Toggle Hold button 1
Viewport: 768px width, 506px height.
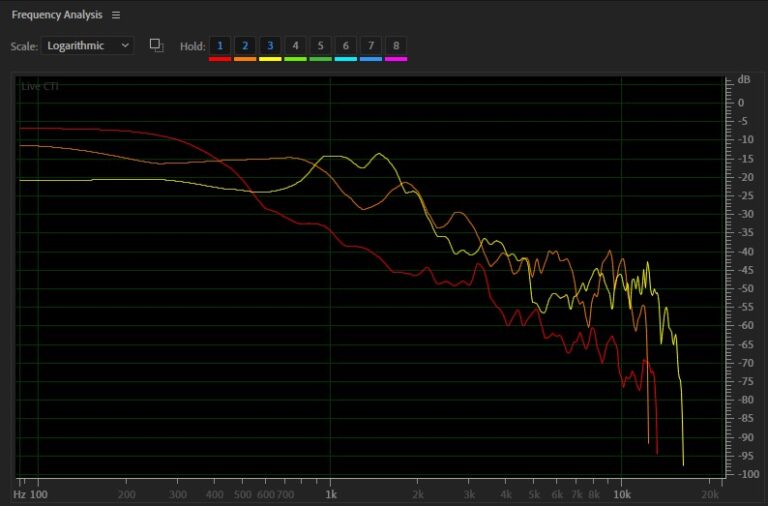click(x=220, y=46)
